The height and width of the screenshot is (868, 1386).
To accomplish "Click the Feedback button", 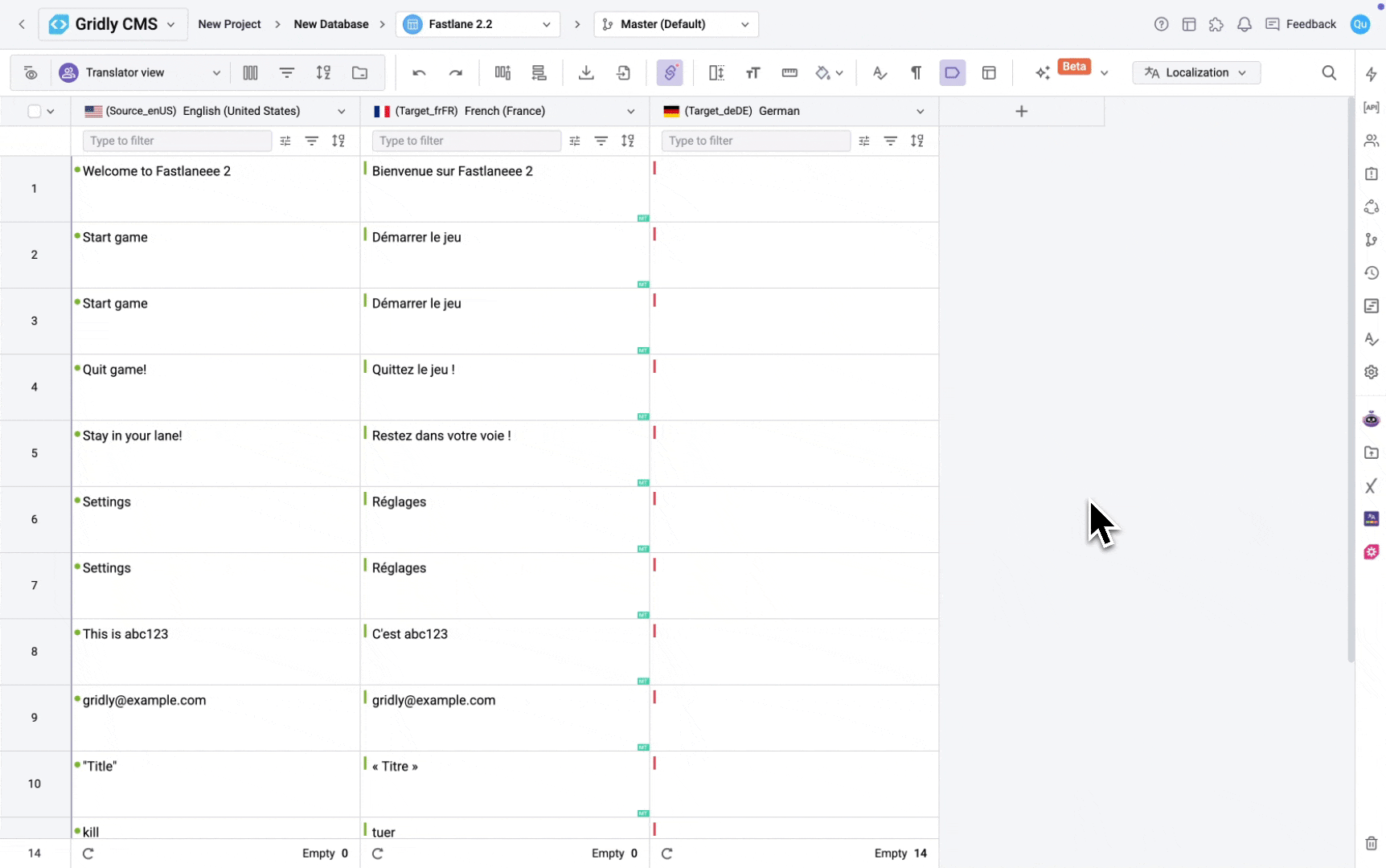I will [x=1301, y=24].
